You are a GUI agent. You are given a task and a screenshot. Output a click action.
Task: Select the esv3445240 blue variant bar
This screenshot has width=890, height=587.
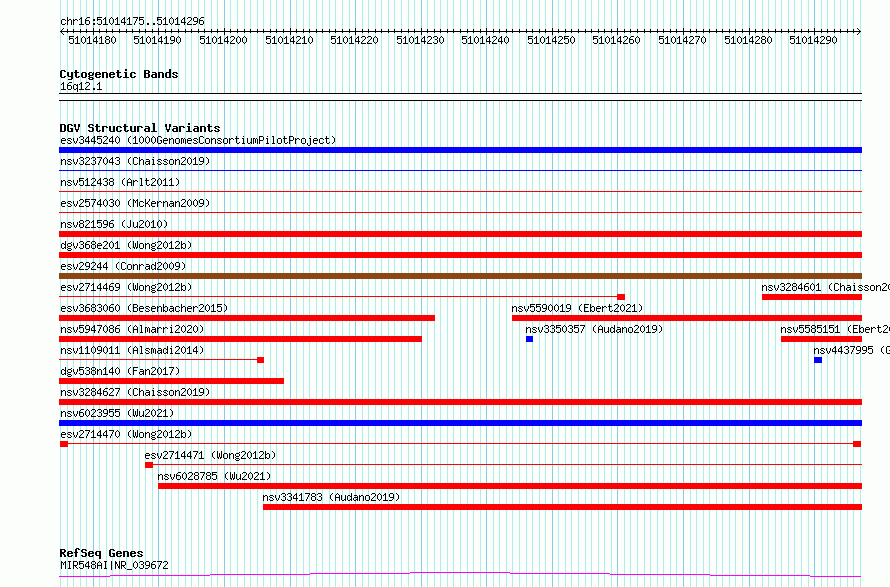pyautogui.click(x=460, y=150)
